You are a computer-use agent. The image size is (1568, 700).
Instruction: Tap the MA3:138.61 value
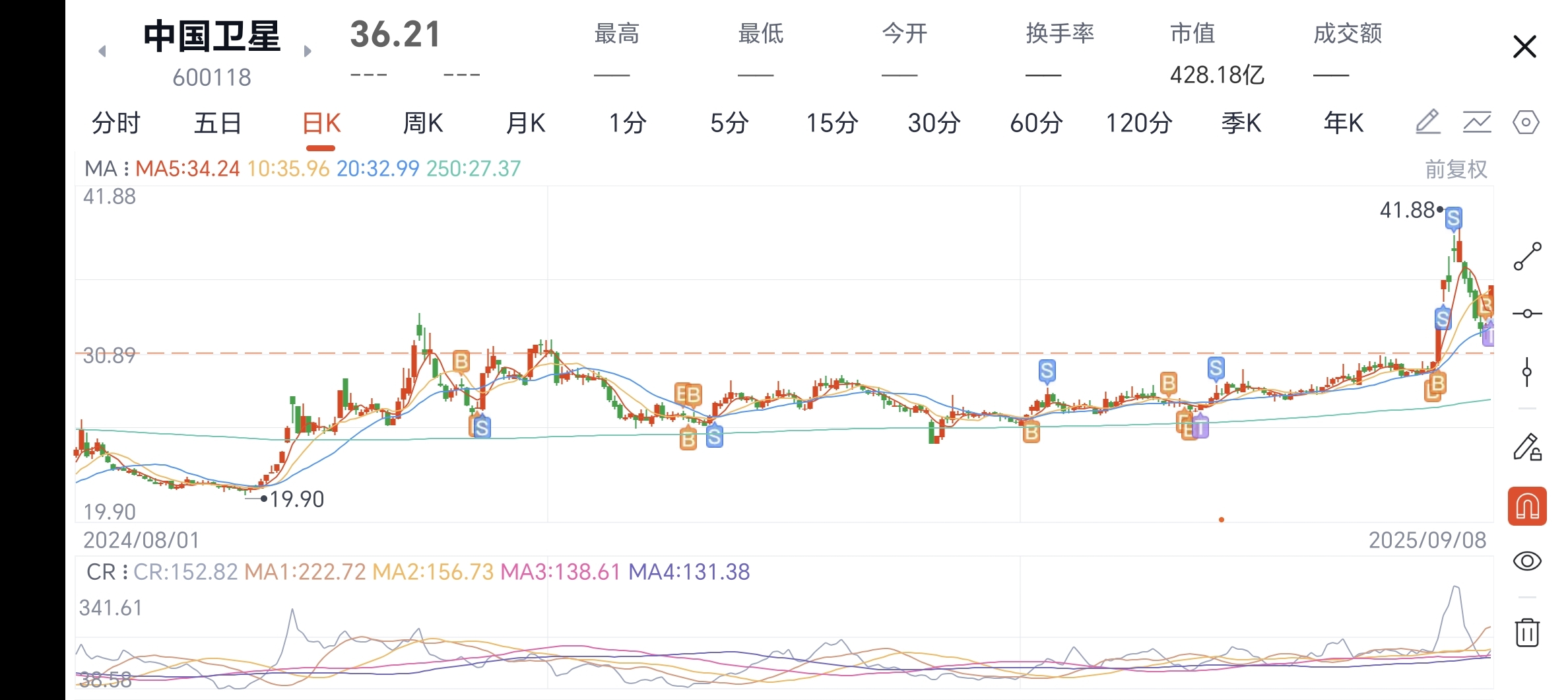click(x=560, y=572)
